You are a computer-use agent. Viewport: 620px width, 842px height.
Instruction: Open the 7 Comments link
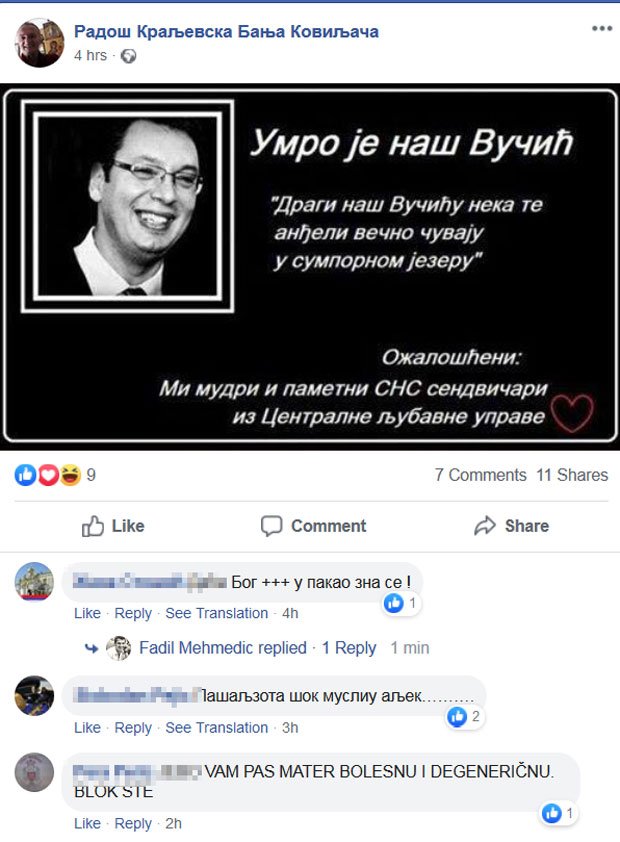click(480, 475)
